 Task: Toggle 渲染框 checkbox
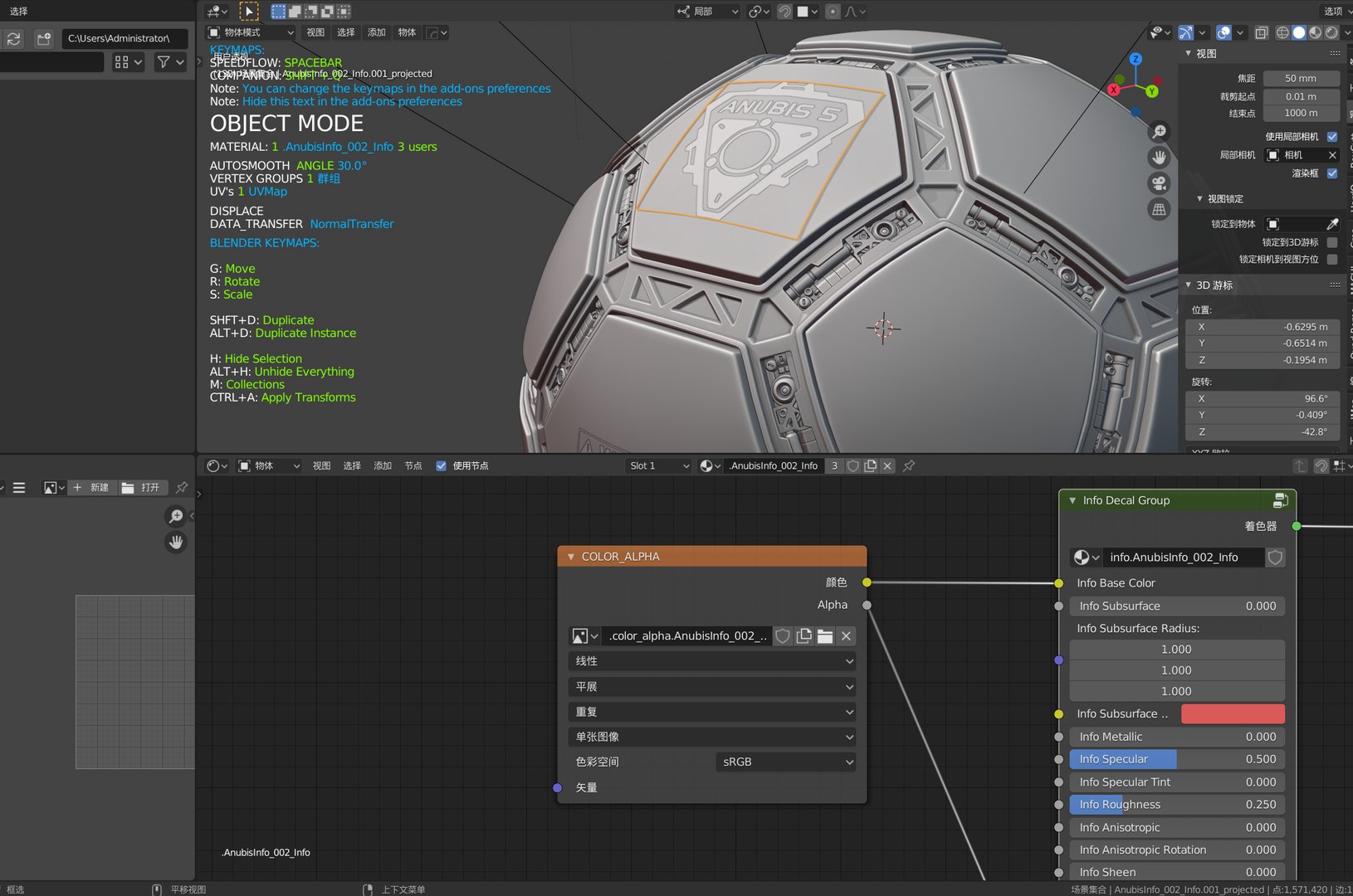coord(1332,173)
